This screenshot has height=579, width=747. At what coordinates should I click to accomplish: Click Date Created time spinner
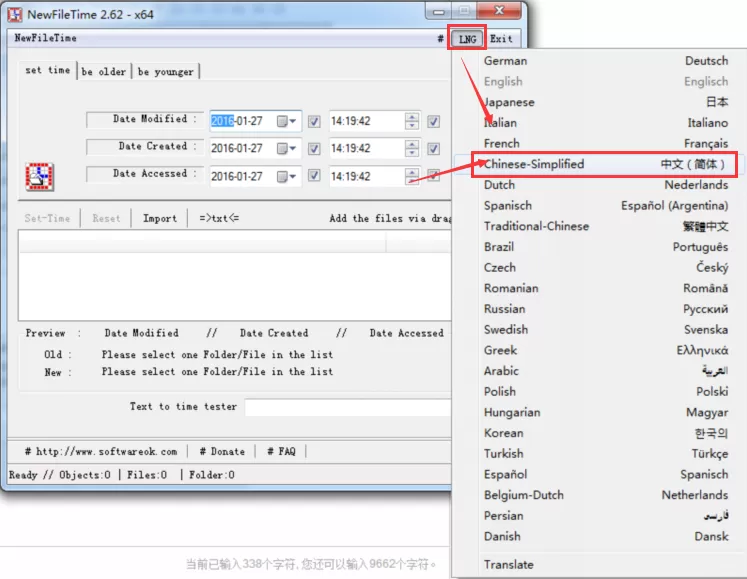click(412, 148)
